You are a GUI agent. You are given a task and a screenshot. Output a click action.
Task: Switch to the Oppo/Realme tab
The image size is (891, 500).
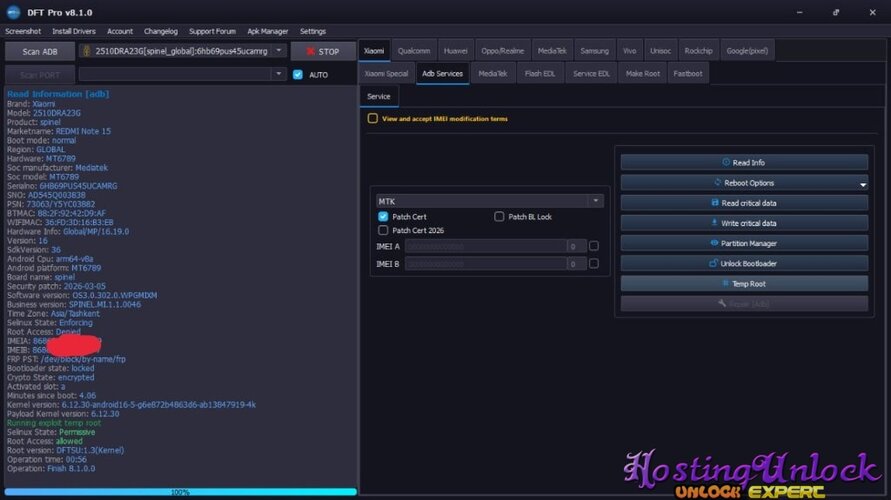pos(502,51)
